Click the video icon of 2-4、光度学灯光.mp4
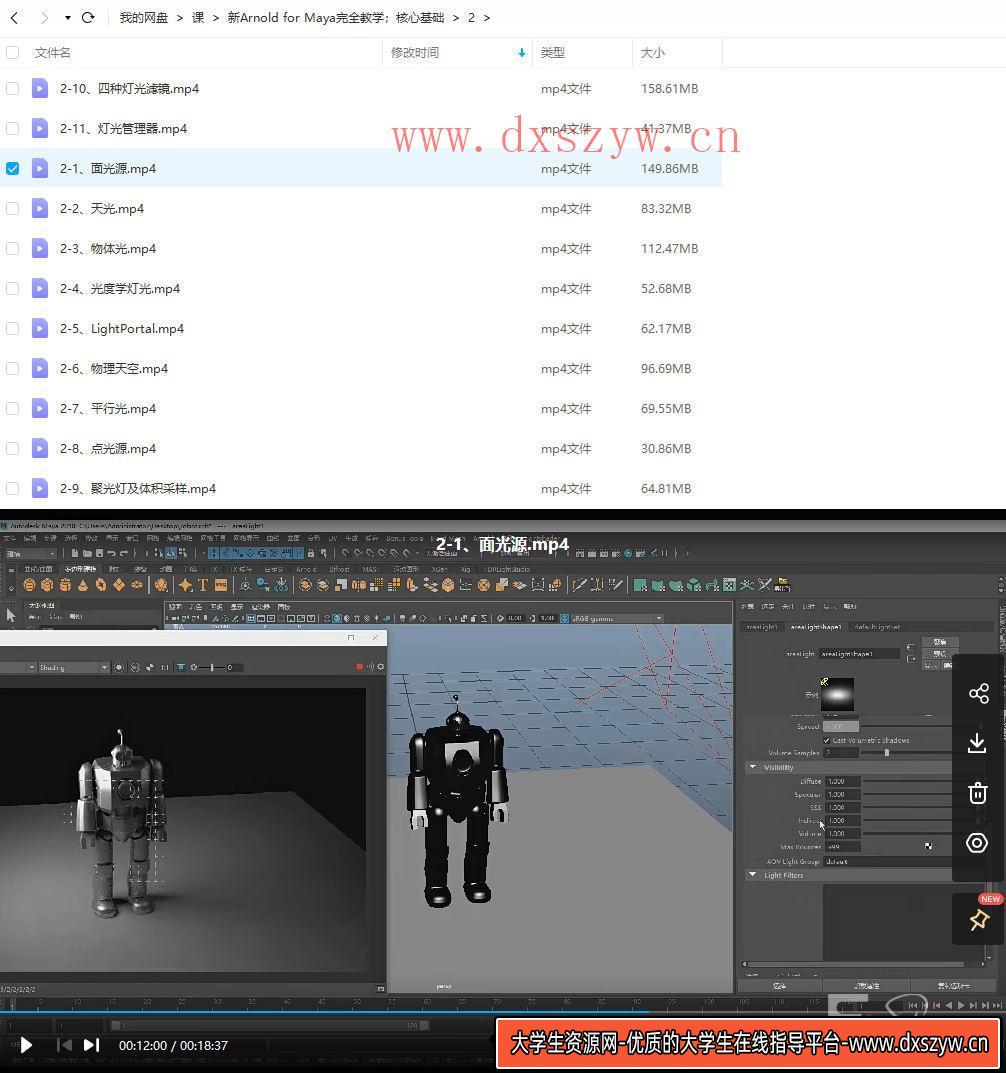Screen dimensions: 1006x1073 pyautogui.click(x=40, y=289)
